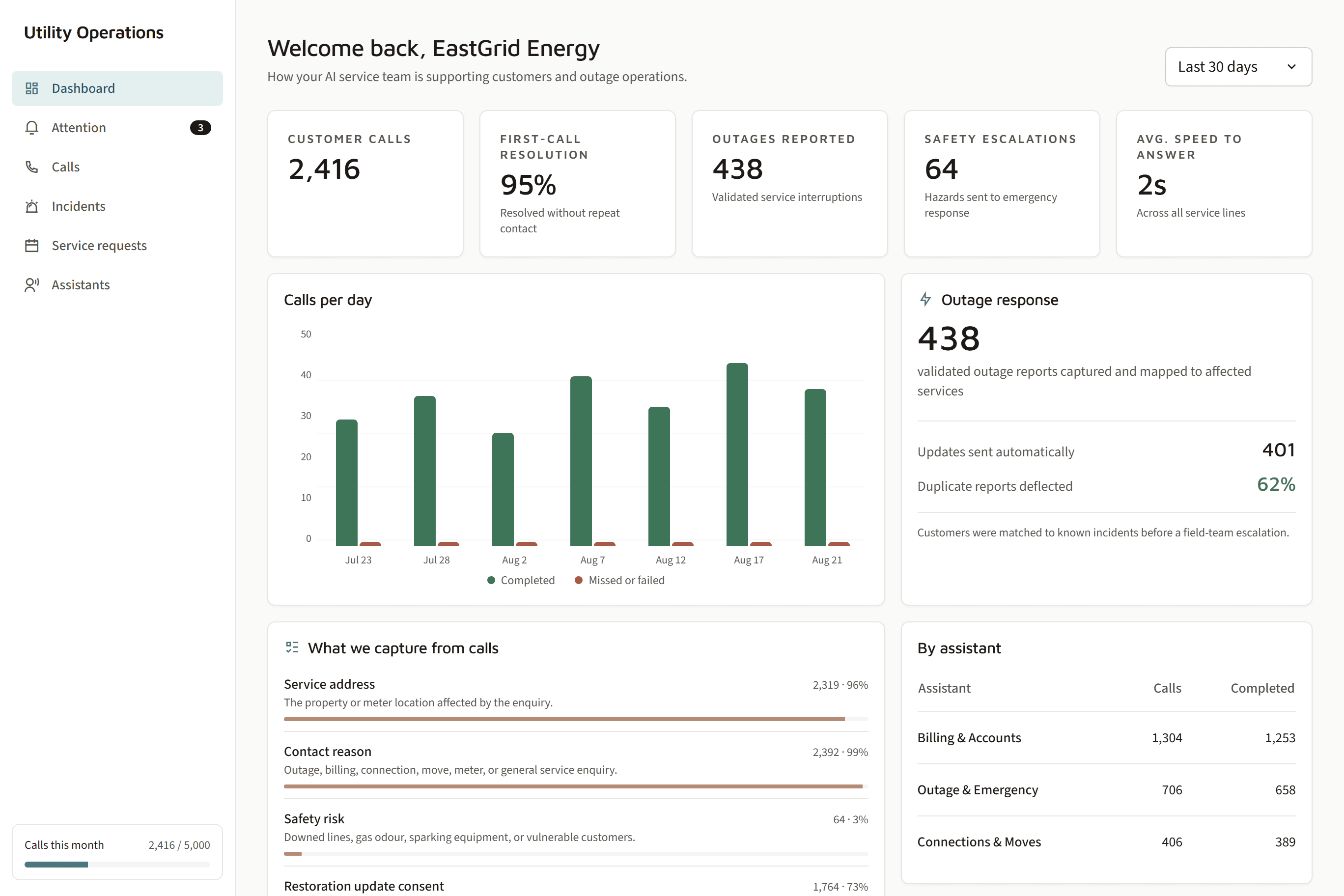Click the Incidents siren icon
Image resolution: width=1344 pixels, height=896 pixels.
click(x=31, y=206)
